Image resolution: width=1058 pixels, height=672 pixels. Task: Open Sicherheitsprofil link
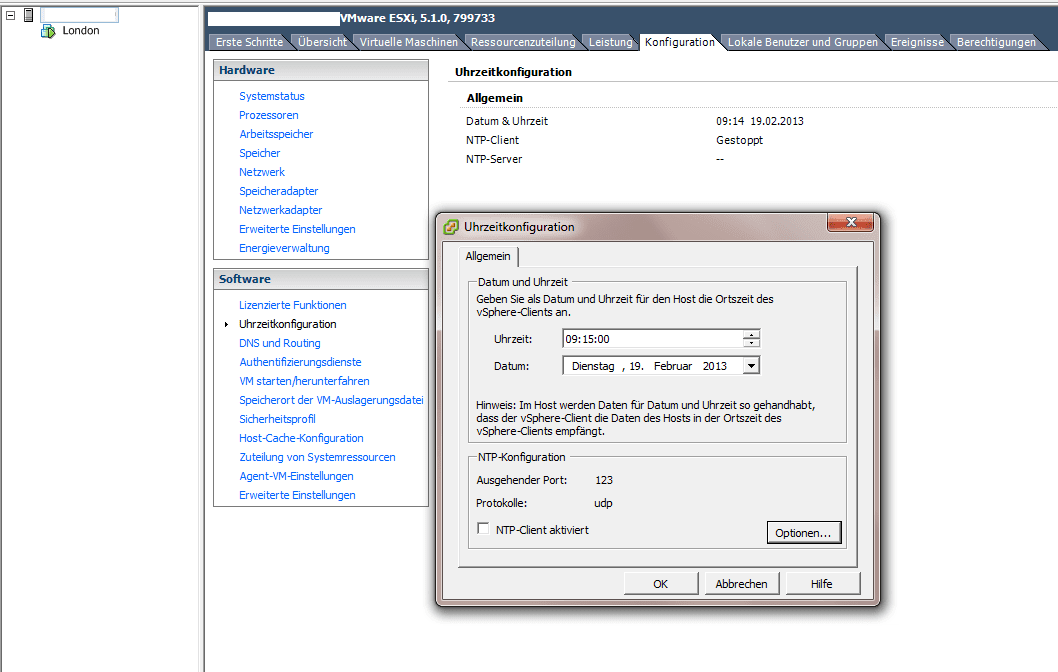(x=277, y=418)
